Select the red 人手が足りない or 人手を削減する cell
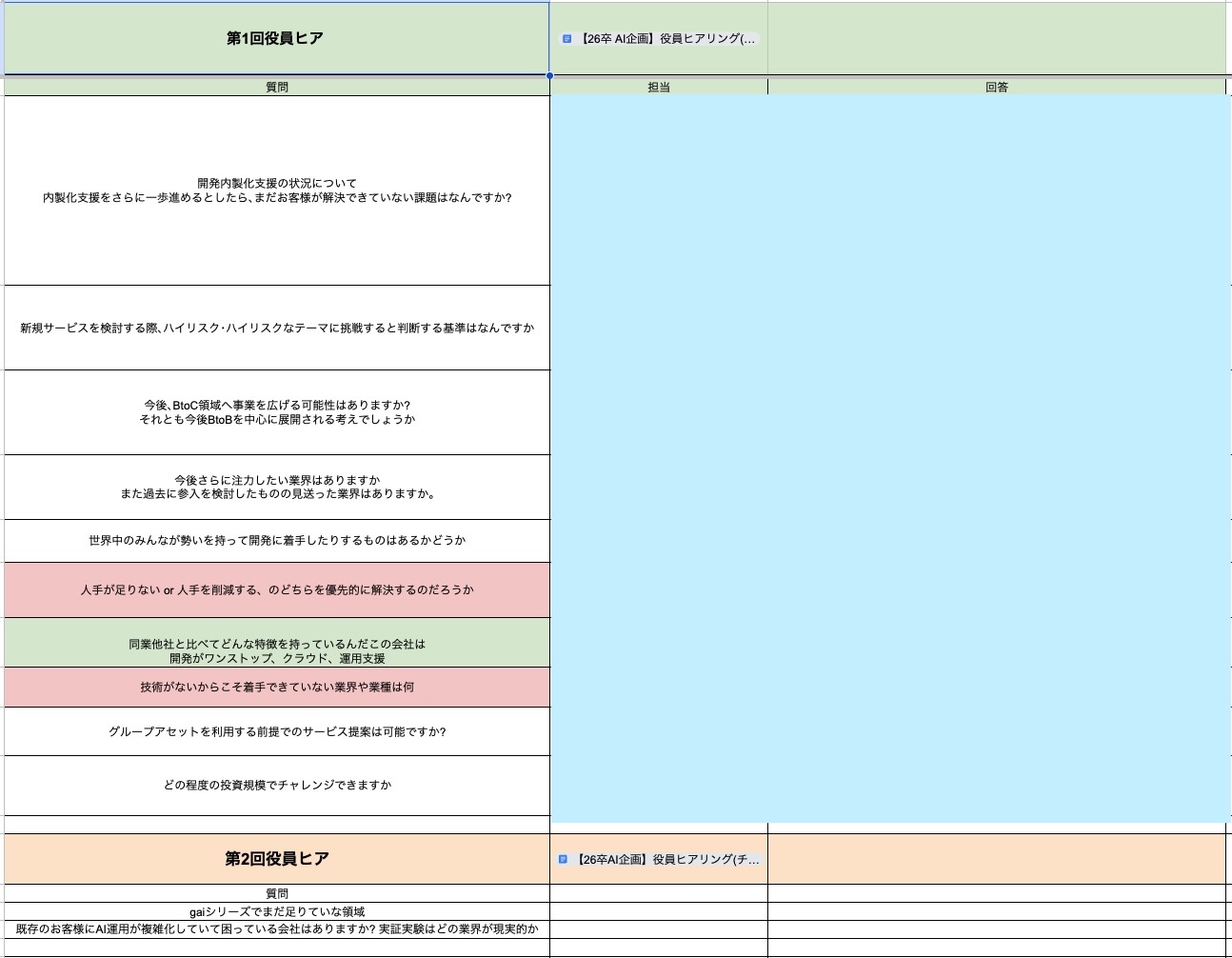 click(x=277, y=590)
